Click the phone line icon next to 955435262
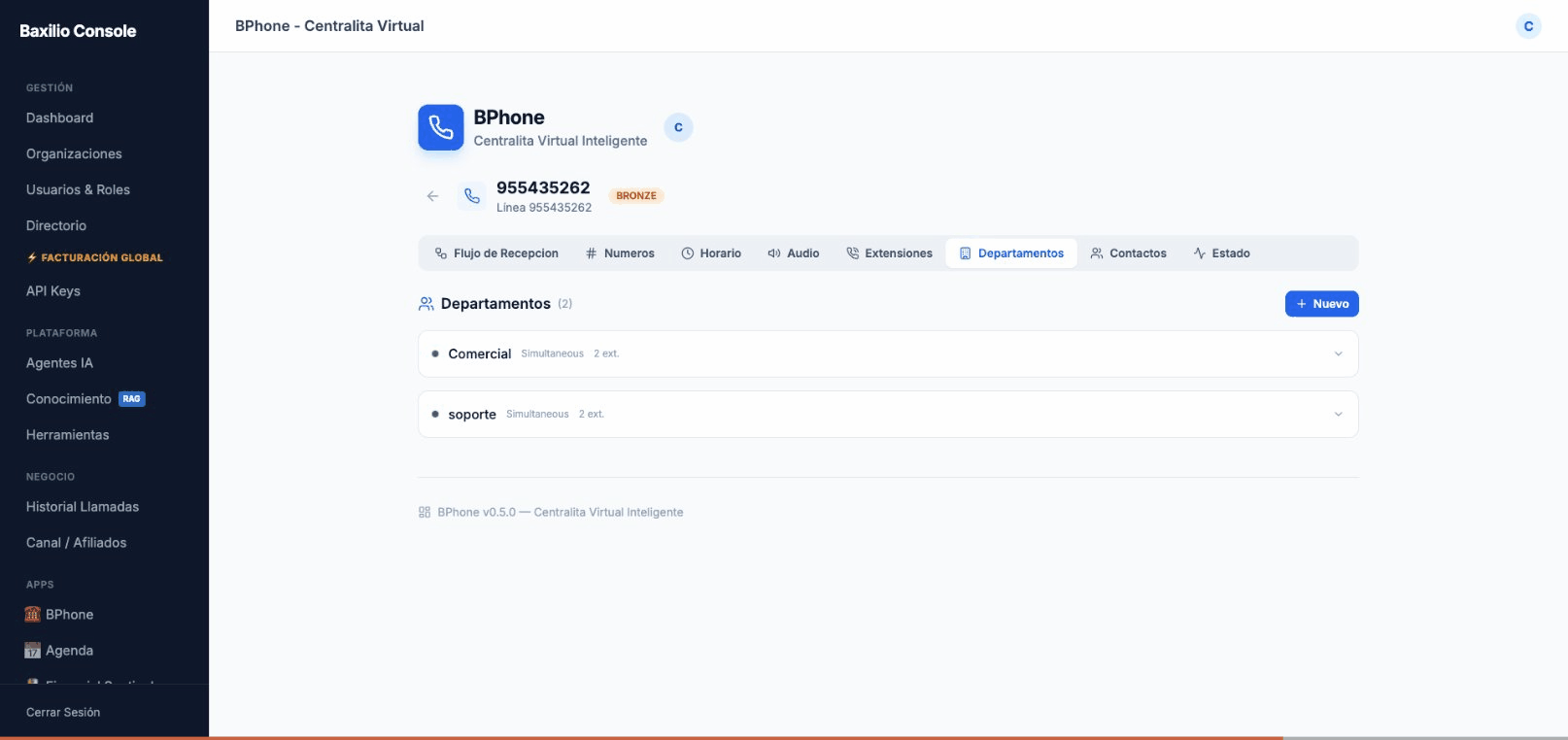 coord(472,196)
